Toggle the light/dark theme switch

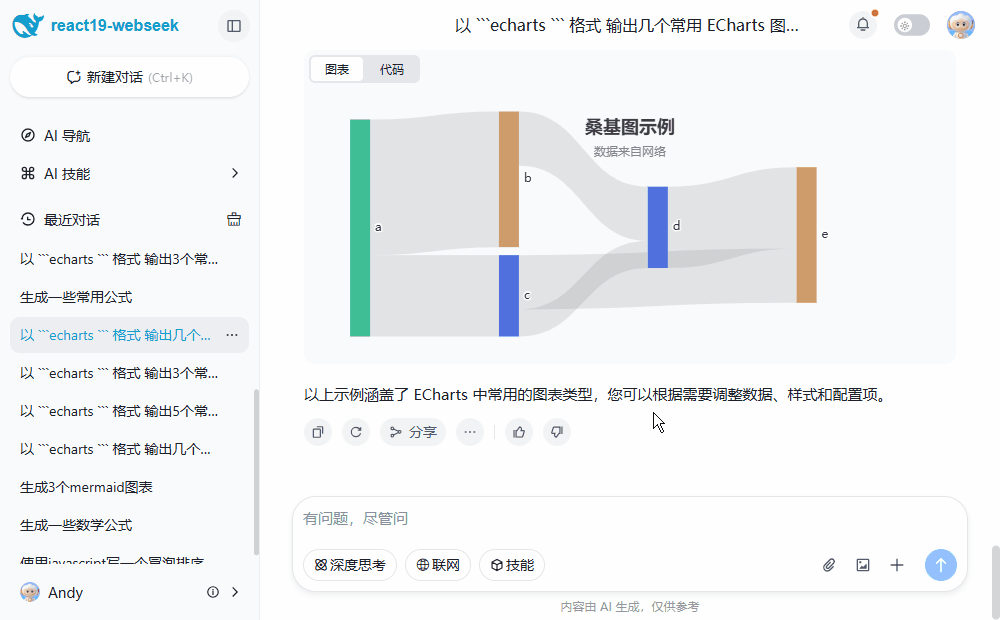pos(911,26)
